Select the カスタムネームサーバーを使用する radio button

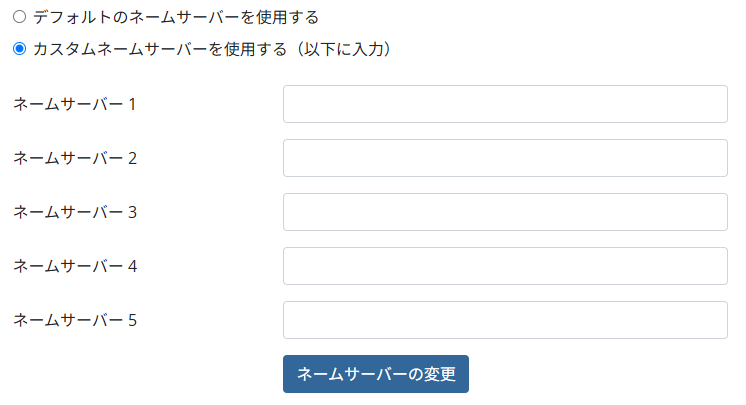coord(19,48)
